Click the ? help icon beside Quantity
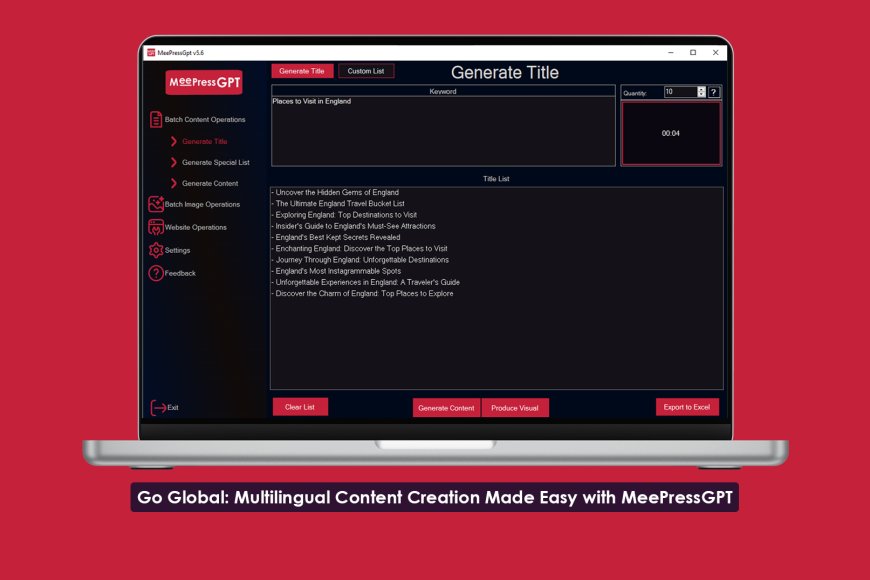The image size is (870, 580). (x=714, y=92)
